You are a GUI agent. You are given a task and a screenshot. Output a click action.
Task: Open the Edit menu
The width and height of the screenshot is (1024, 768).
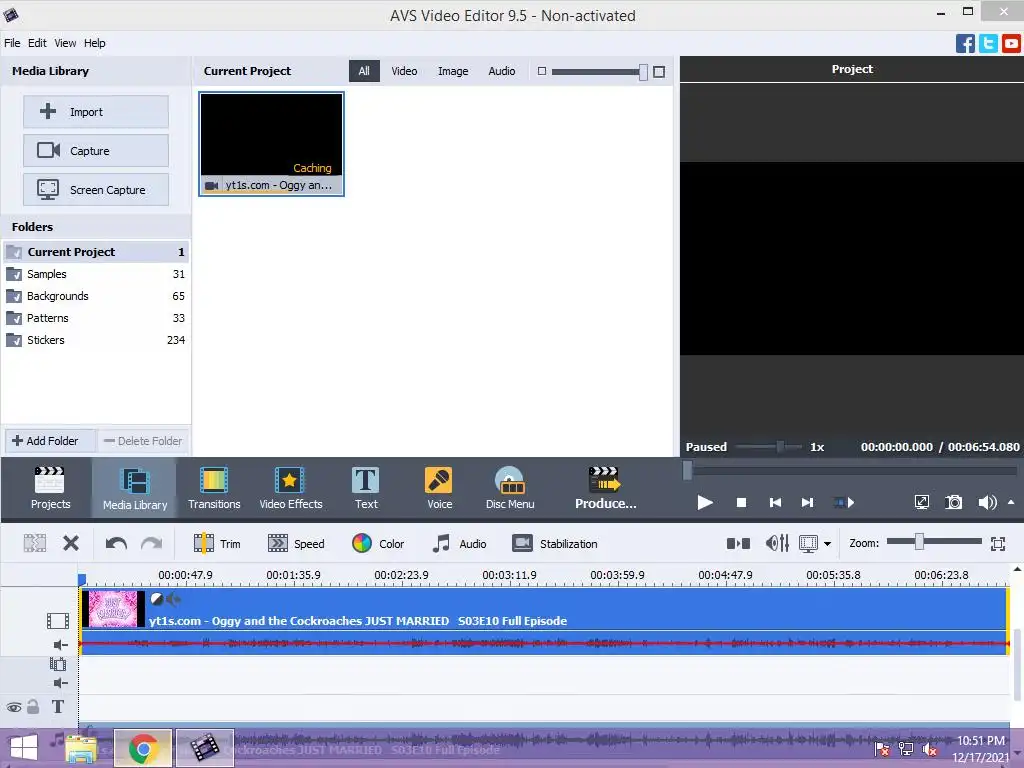pyautogui.click(x=37, y=43)
